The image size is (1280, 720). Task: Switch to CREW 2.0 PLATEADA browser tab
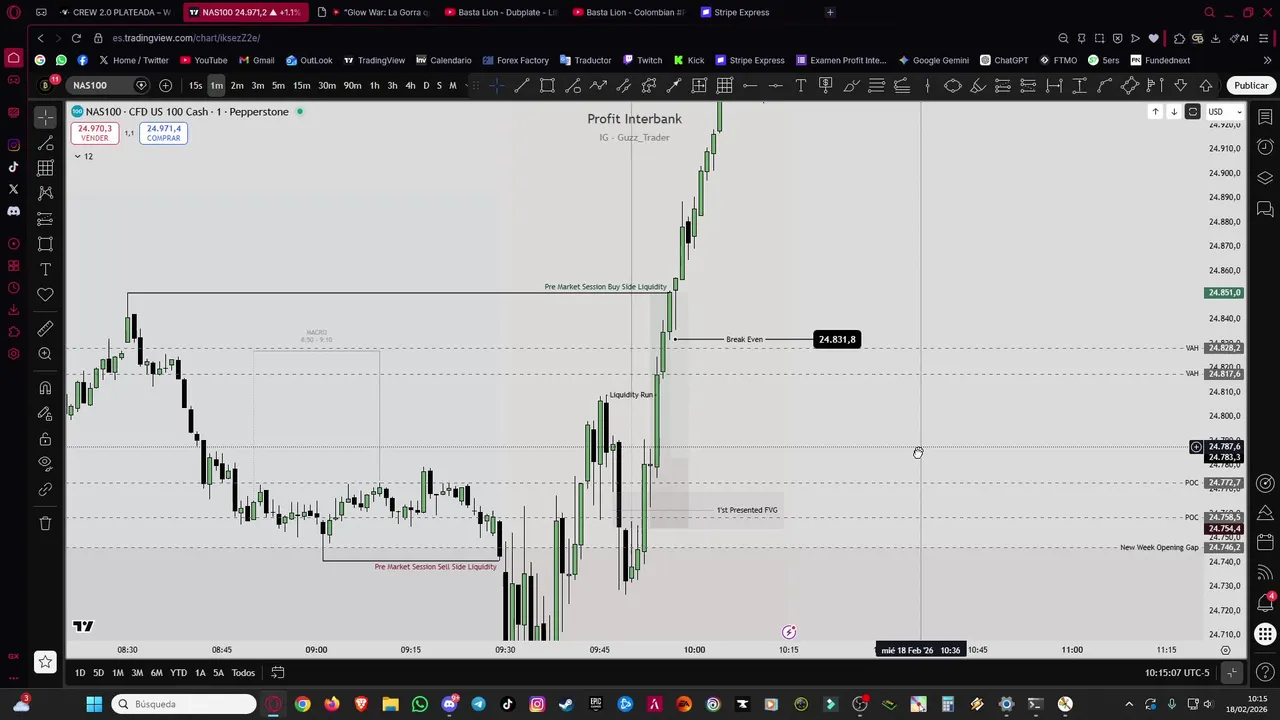[x=115, y=12]
